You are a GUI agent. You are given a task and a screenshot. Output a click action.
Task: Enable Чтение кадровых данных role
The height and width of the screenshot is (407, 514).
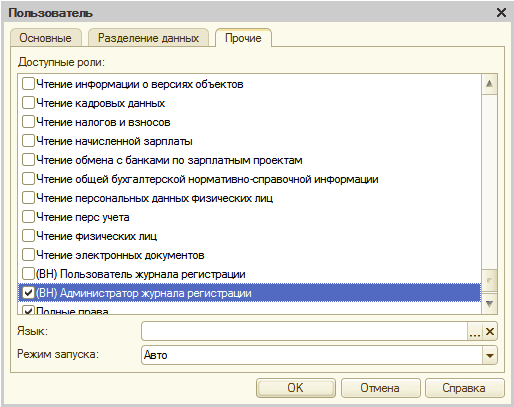28,103
